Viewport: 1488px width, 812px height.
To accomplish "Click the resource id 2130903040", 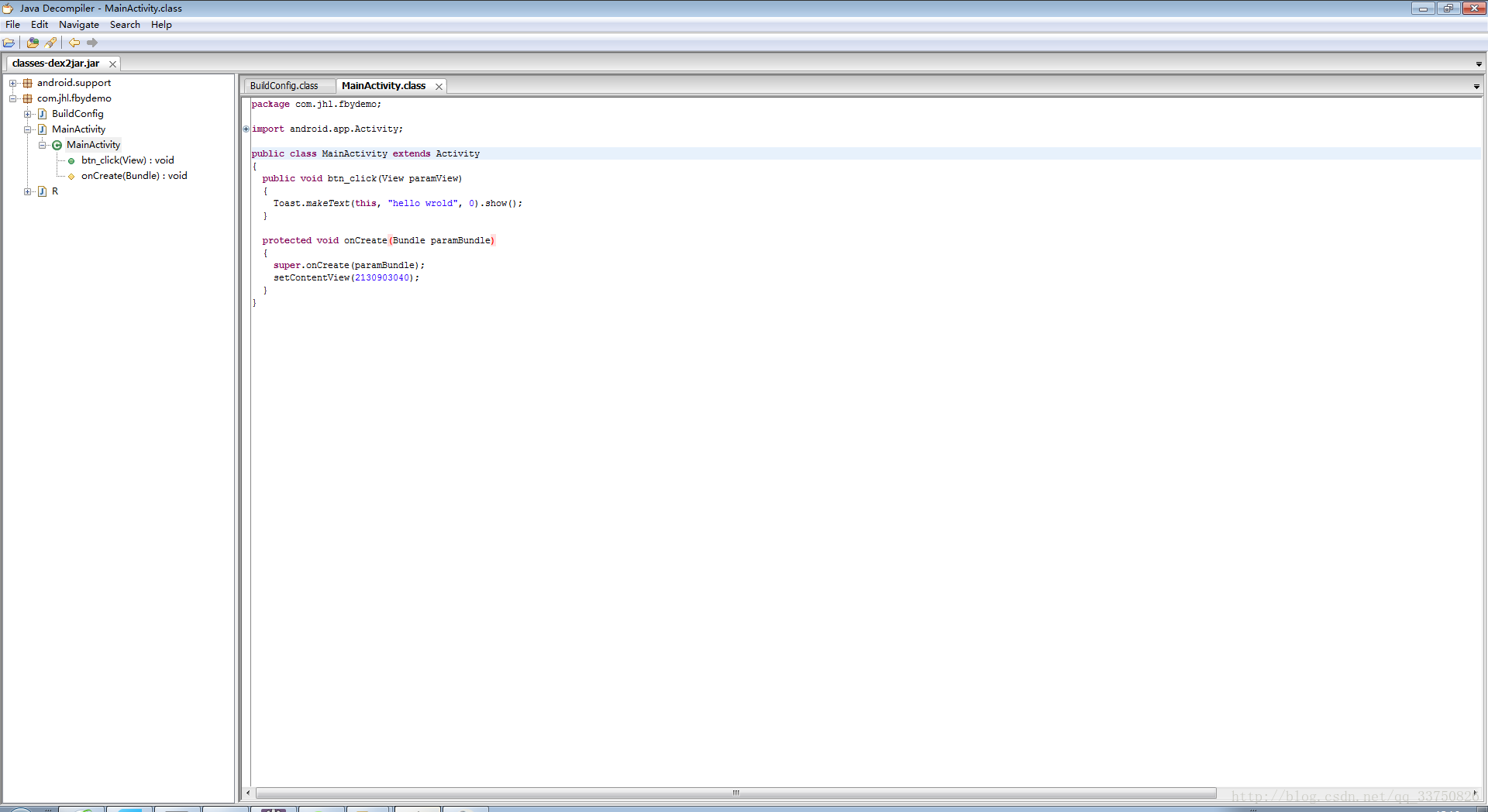I will pyautogui.click(x=382, y=278).
